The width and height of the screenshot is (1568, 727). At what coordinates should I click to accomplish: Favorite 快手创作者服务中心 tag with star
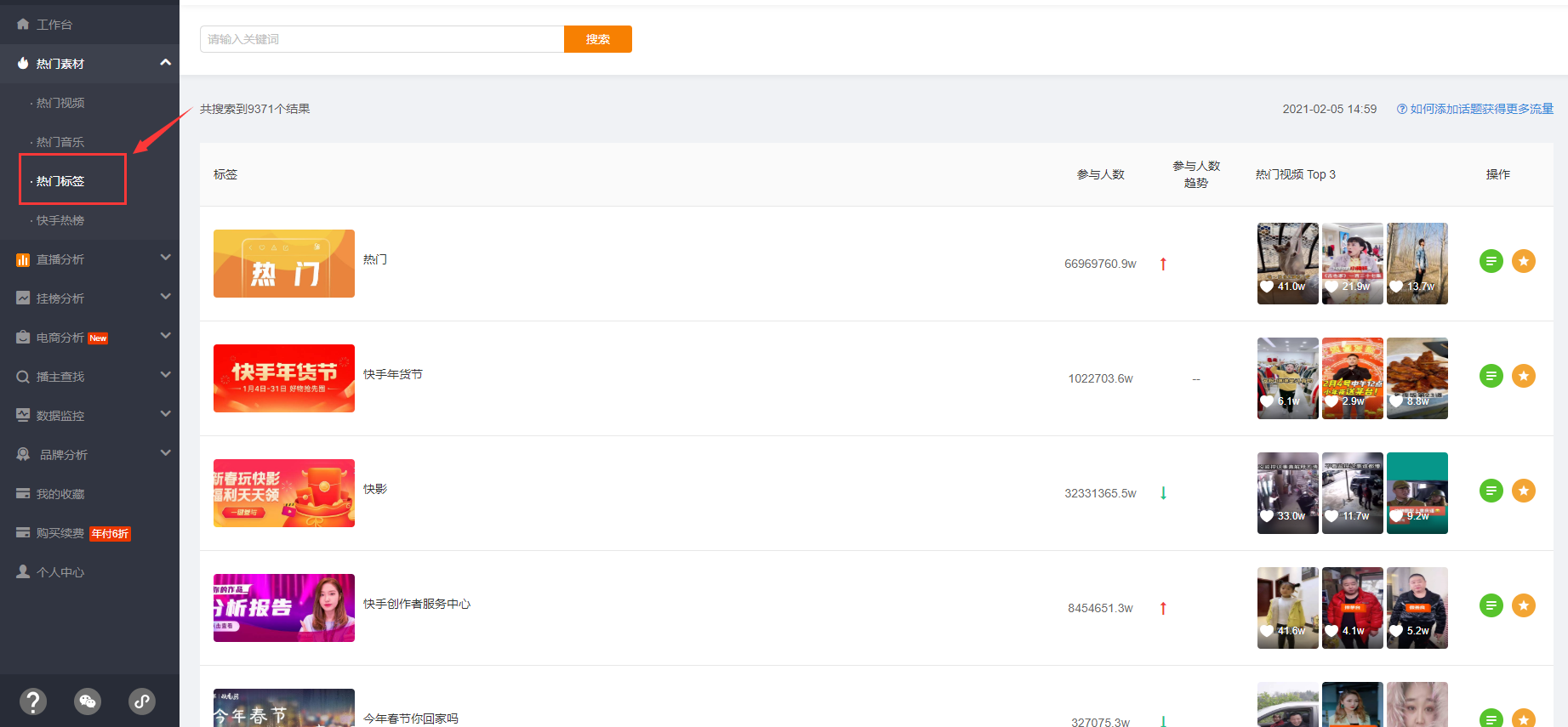[1524, 605]
